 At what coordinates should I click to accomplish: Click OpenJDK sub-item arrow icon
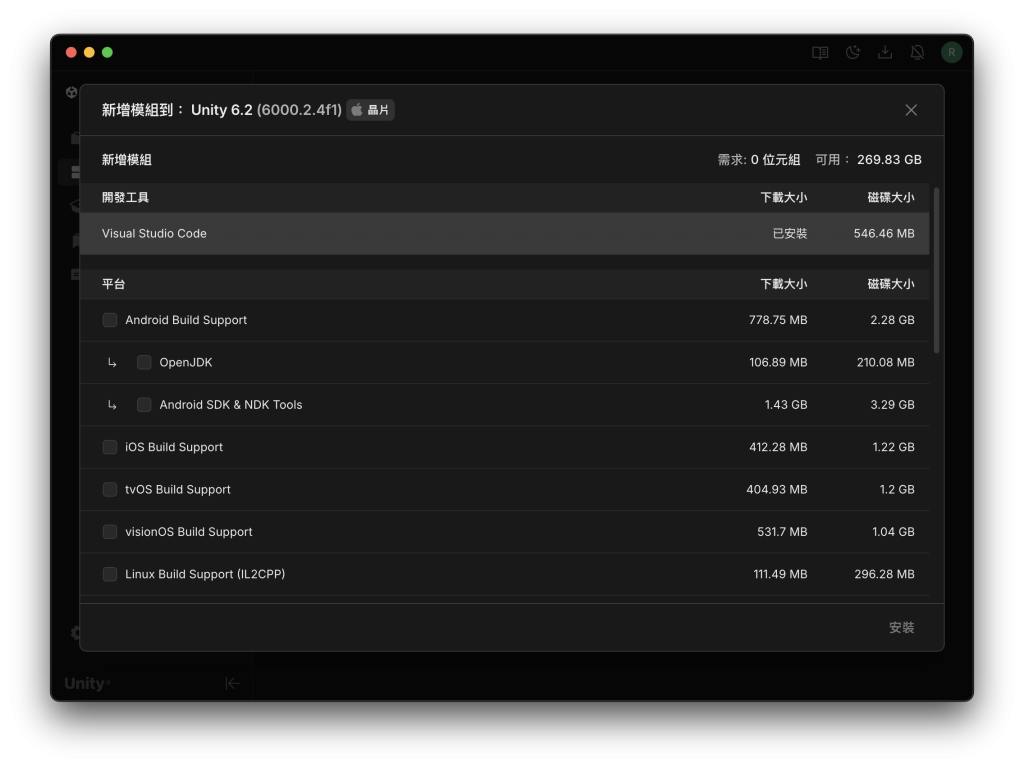click(x=112, y=362)
